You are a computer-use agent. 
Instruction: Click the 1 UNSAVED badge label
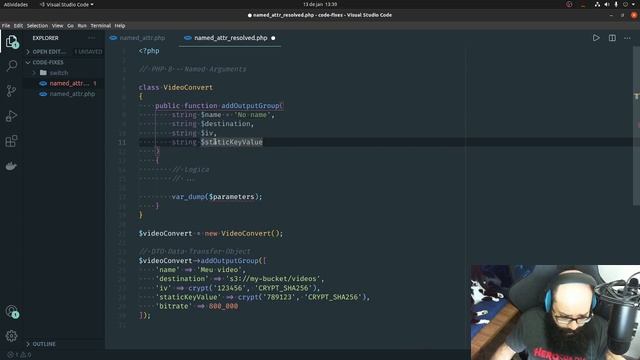point(88,52)
